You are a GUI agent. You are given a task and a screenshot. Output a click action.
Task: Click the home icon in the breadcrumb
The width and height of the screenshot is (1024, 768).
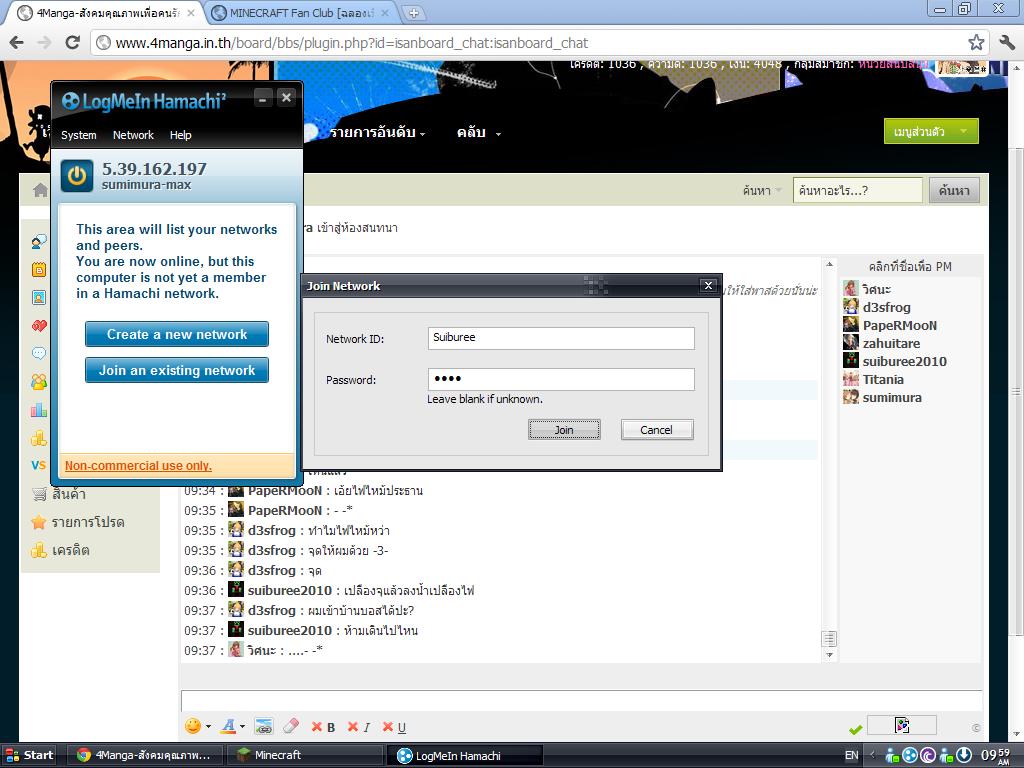click(40, 190)
